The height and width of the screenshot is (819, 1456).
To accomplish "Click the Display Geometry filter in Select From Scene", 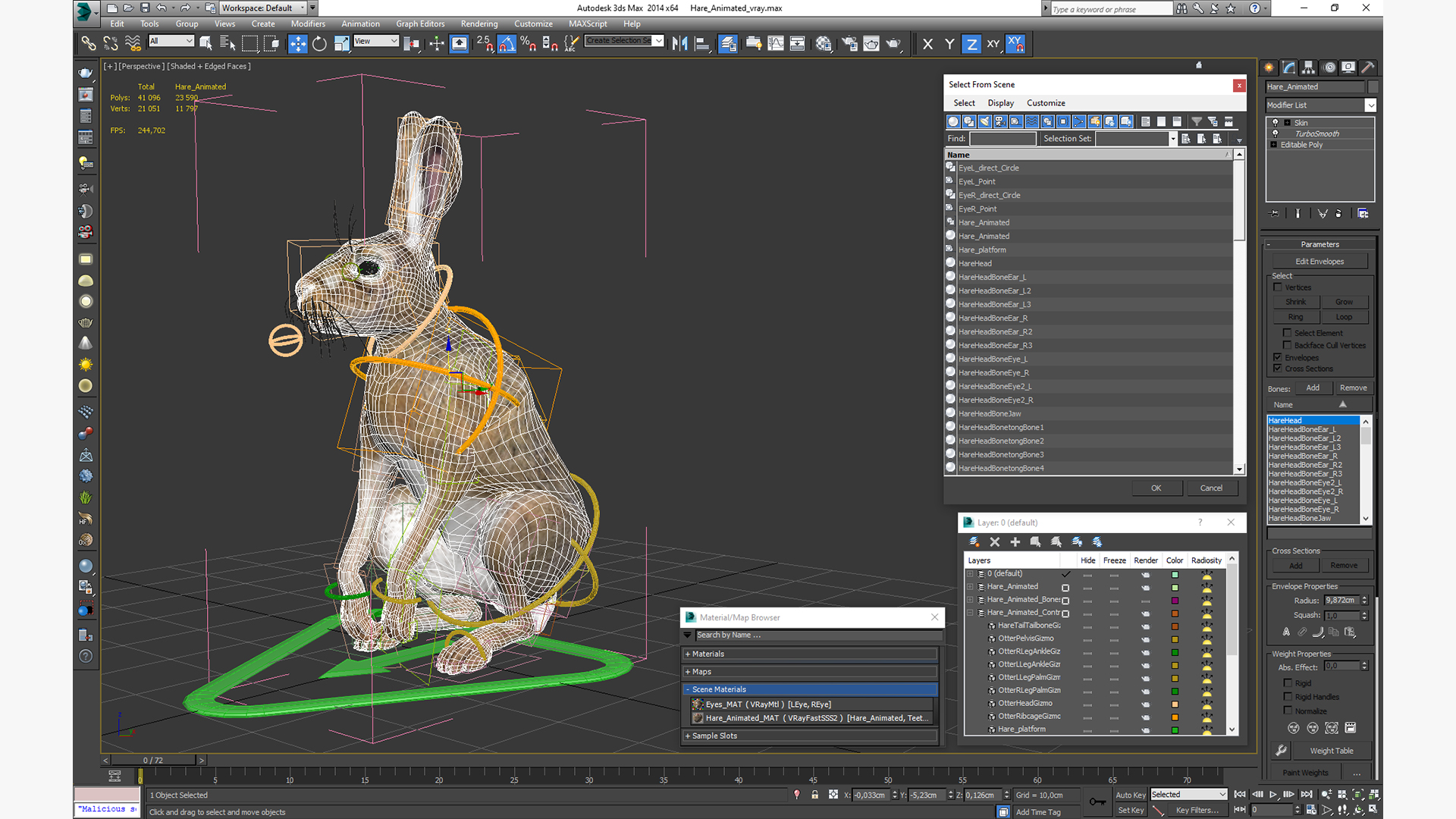I will (953, 121).
